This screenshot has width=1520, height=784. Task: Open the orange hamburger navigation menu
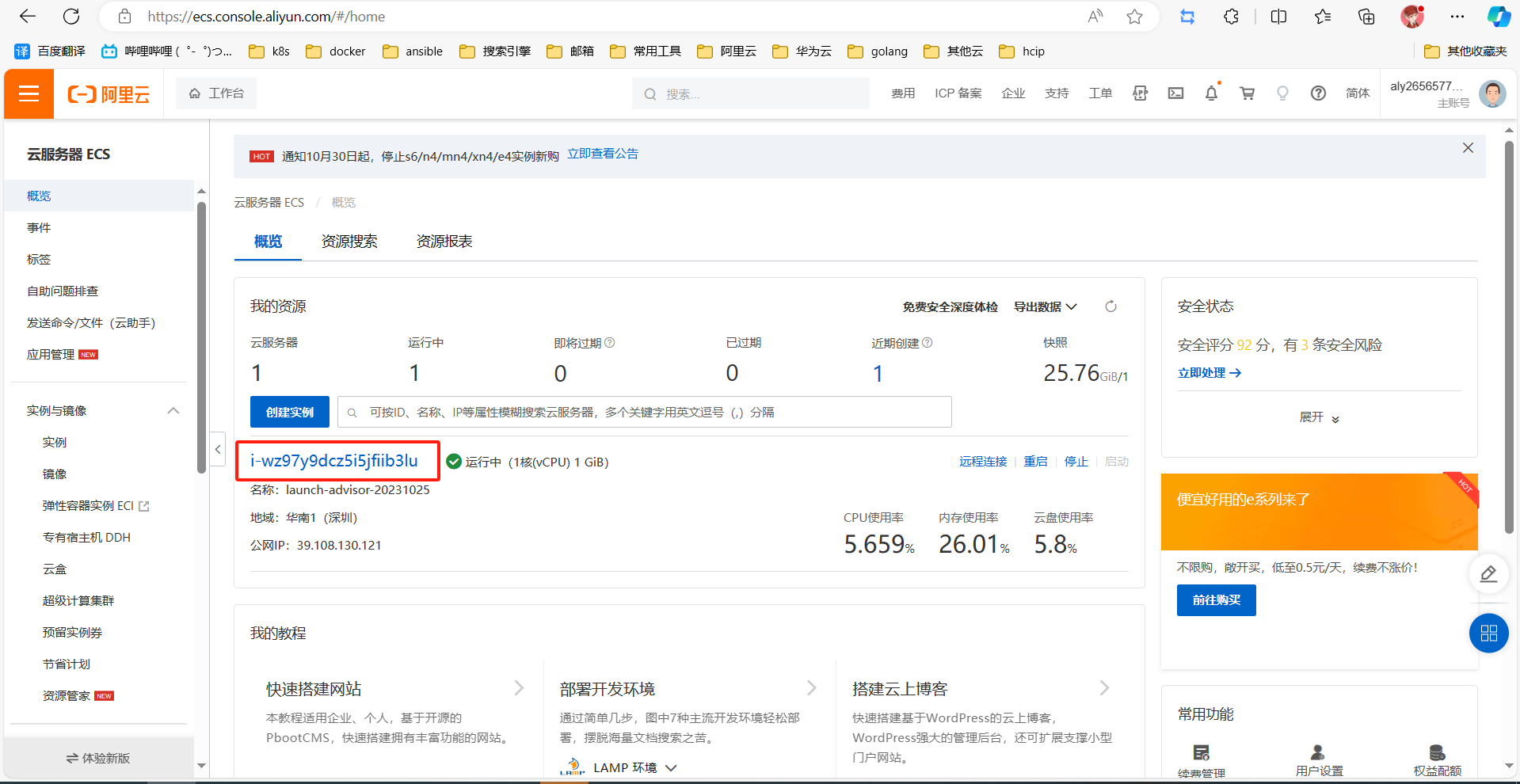(x=29, y=94)
